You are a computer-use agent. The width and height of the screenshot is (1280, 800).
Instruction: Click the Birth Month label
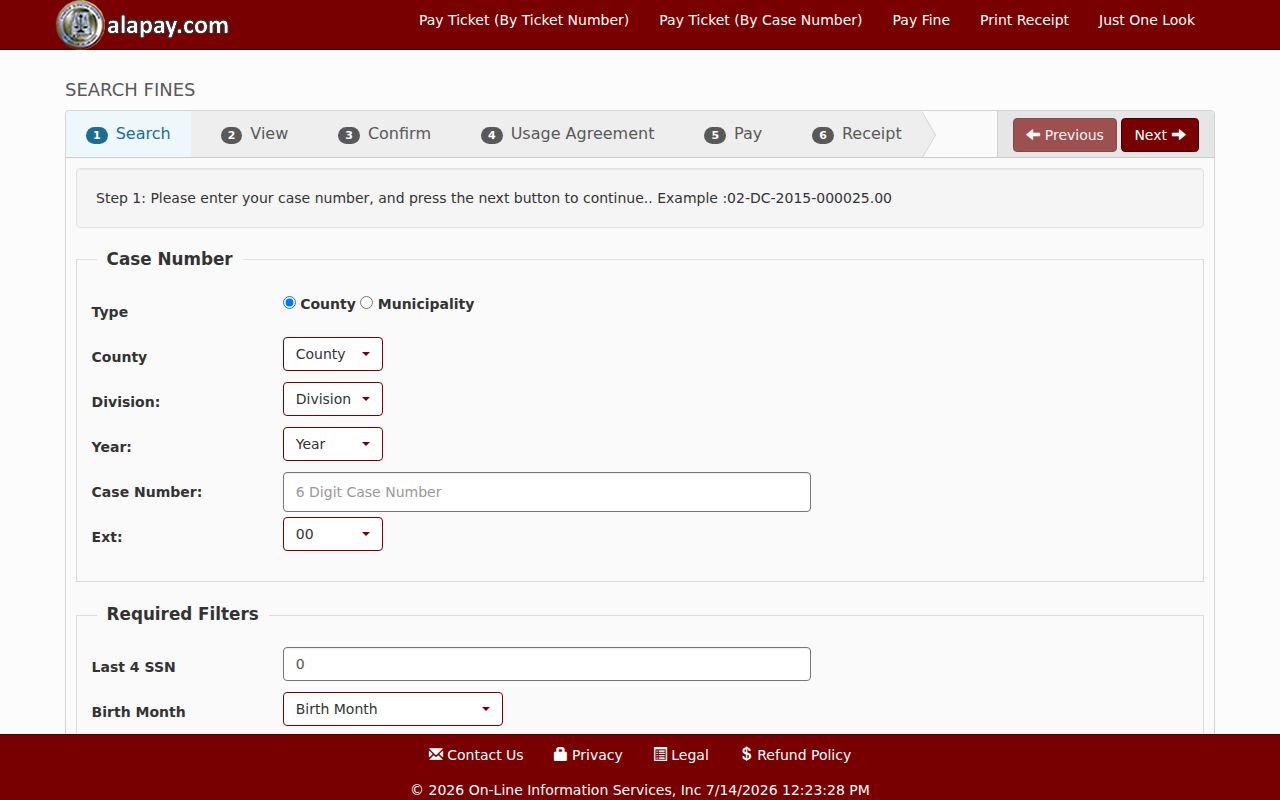click(138, 712)
